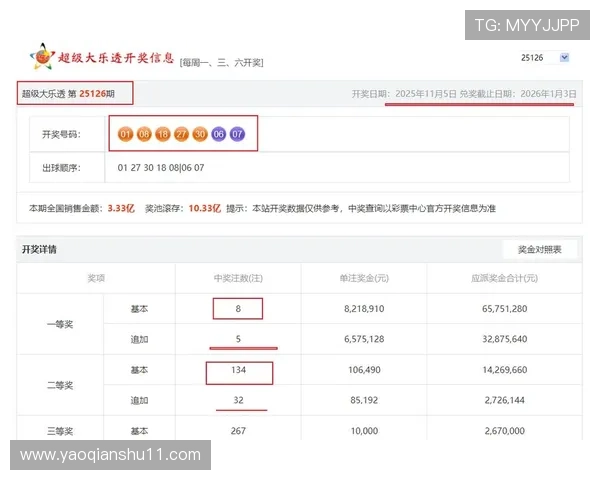Image resolution: width=600 pixels, height=480 pixels.
Task: Click the sales amount 3.33亿
Action: [x=121, y=208]
